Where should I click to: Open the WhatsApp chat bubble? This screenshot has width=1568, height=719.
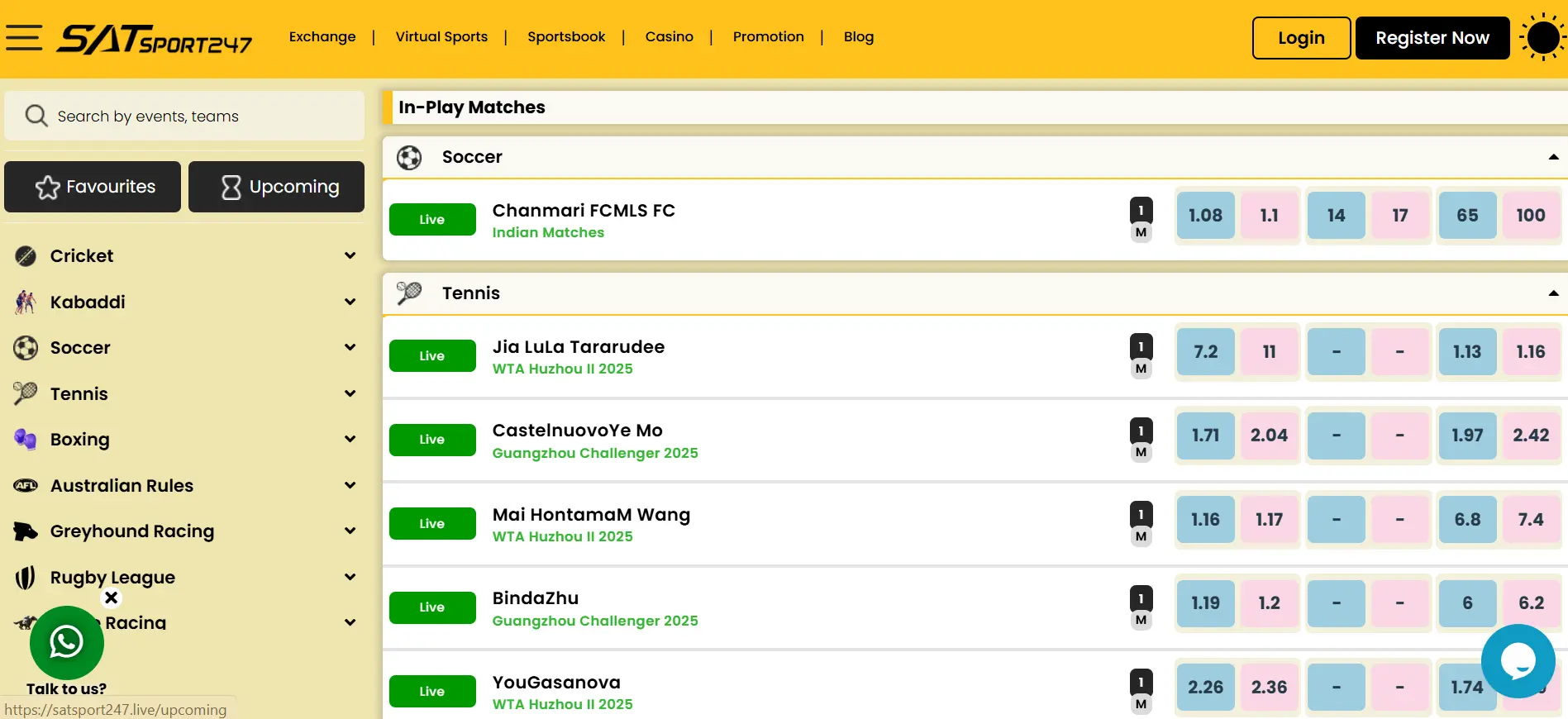(67, 643)
